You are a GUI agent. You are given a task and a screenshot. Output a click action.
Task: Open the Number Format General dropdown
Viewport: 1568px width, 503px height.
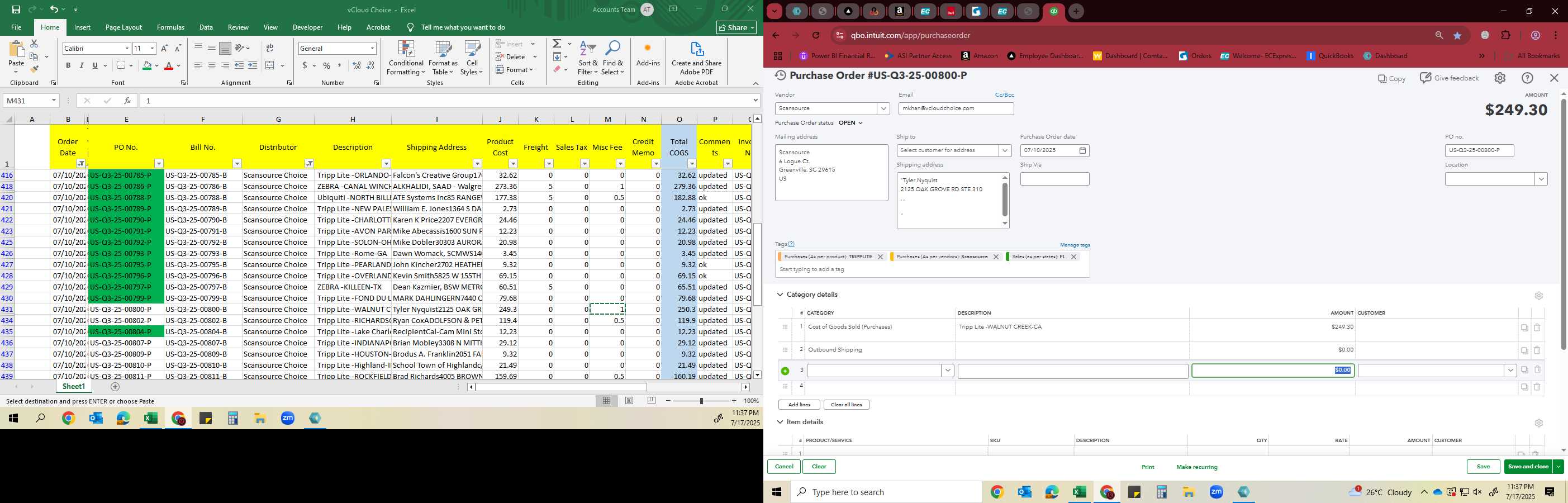tap(372, 48)
